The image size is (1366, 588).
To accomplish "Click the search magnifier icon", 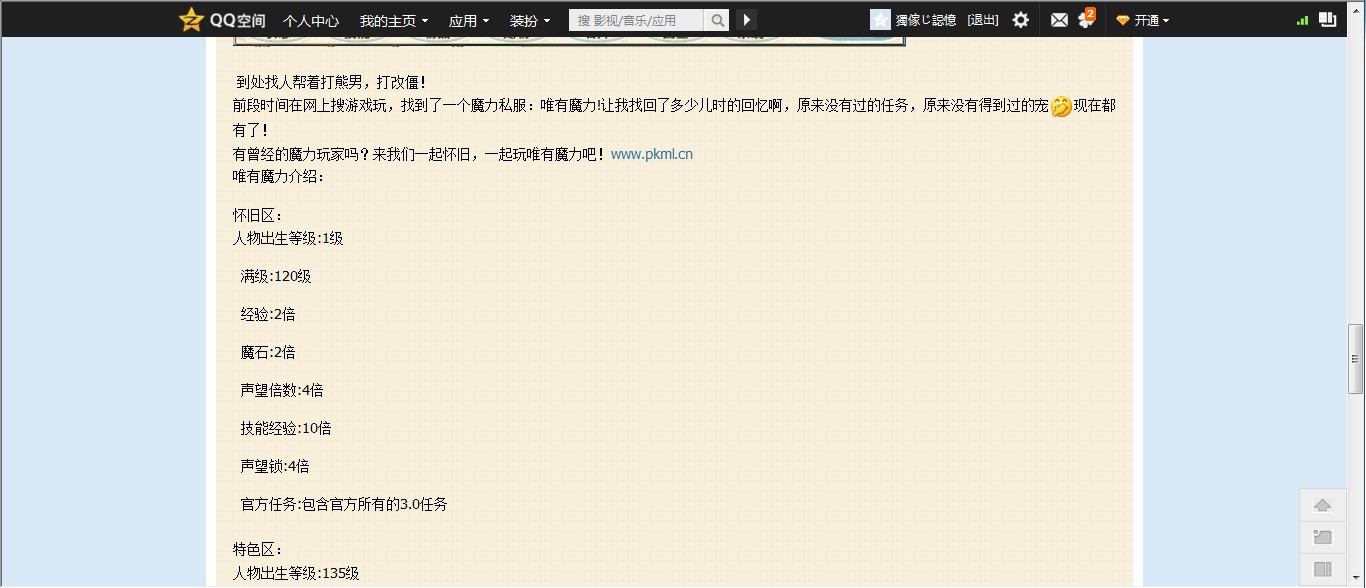I will [x=717, y=20].
